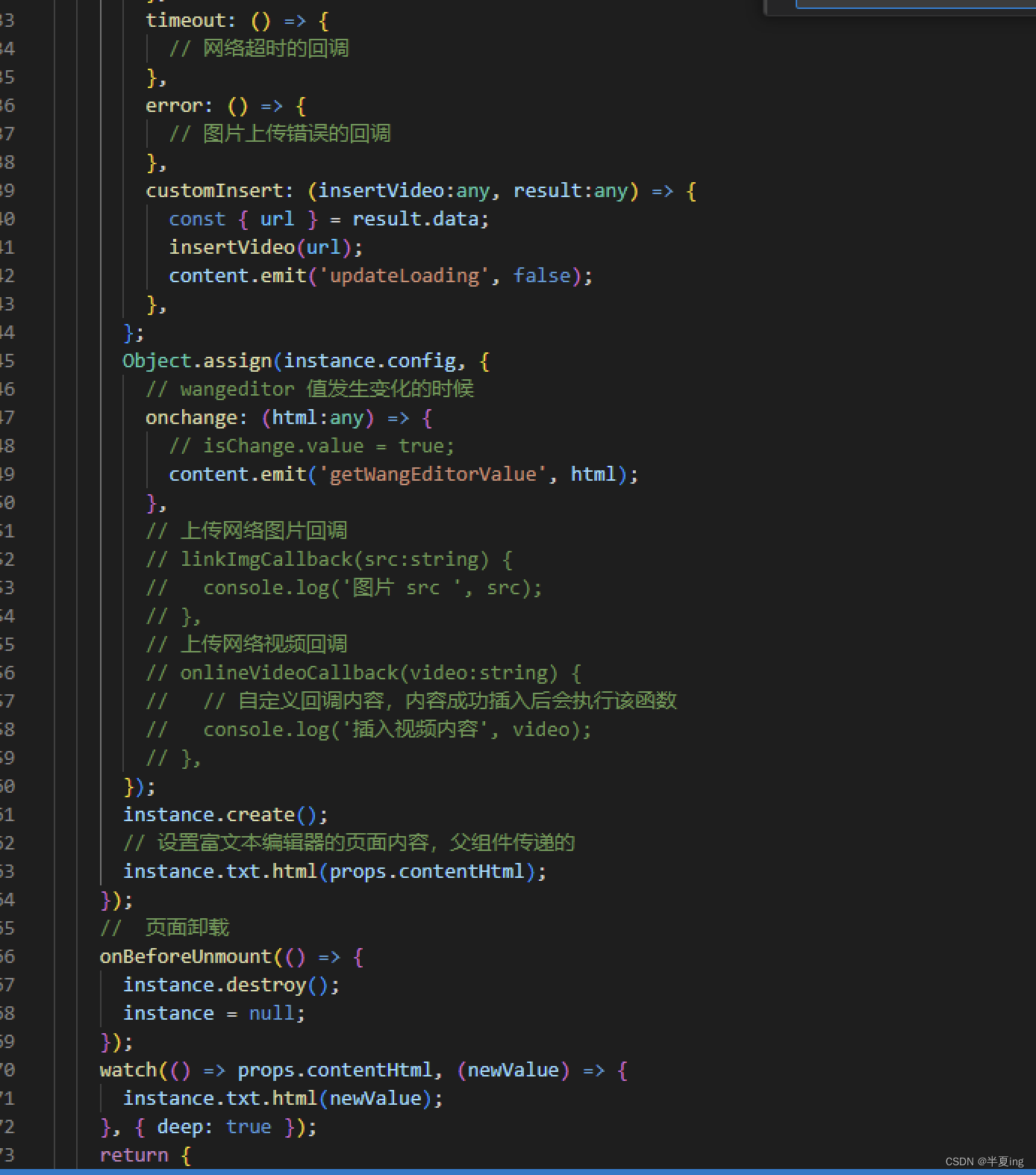Screen dimensions: 1036x1175
Task: Click the comment '// 上传网络视频回调'
Action: [246, 644]
